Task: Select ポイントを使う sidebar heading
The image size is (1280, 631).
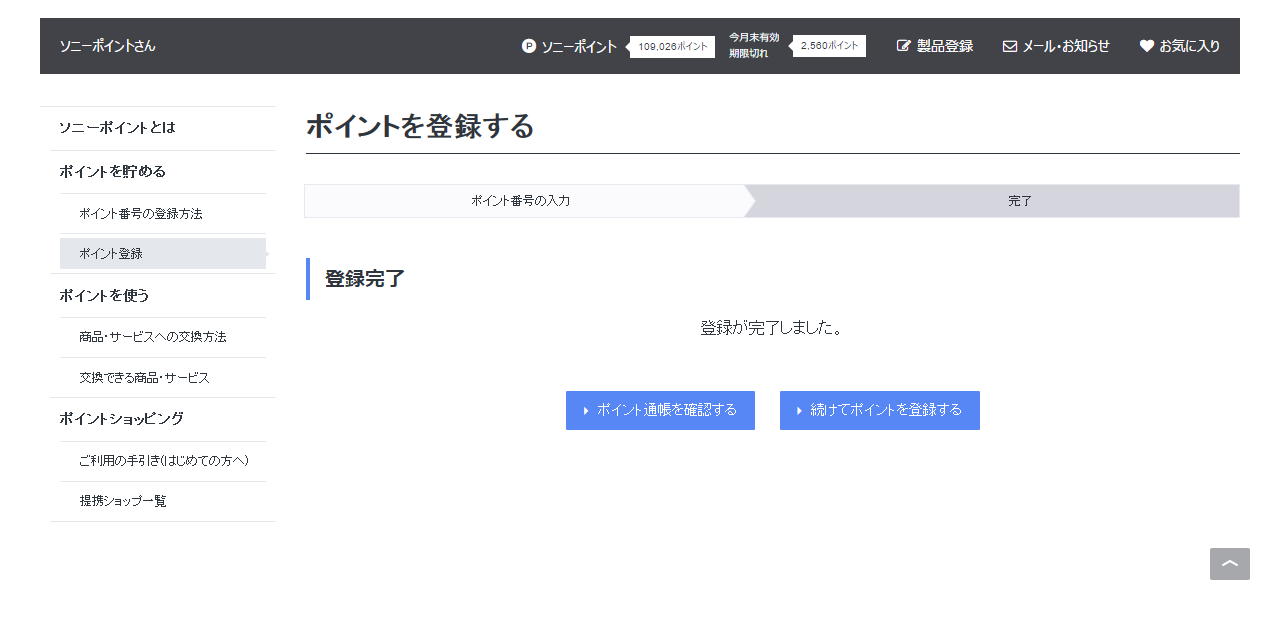Action: 104,296
